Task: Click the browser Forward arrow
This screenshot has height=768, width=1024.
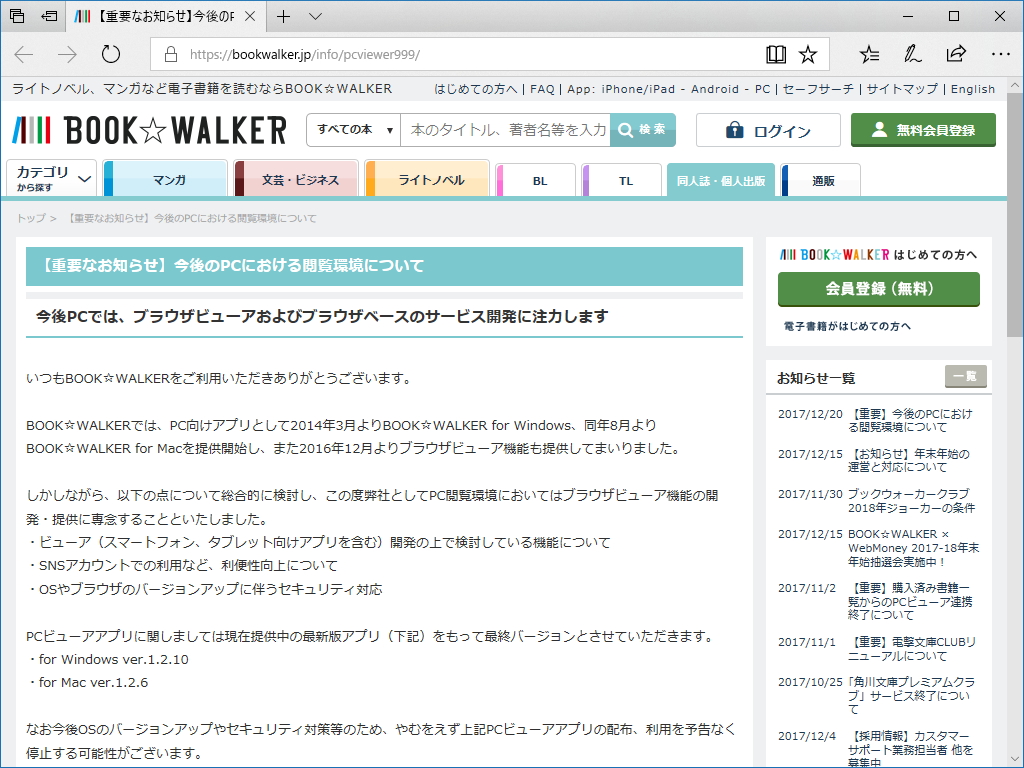Action: click(67, 54)
